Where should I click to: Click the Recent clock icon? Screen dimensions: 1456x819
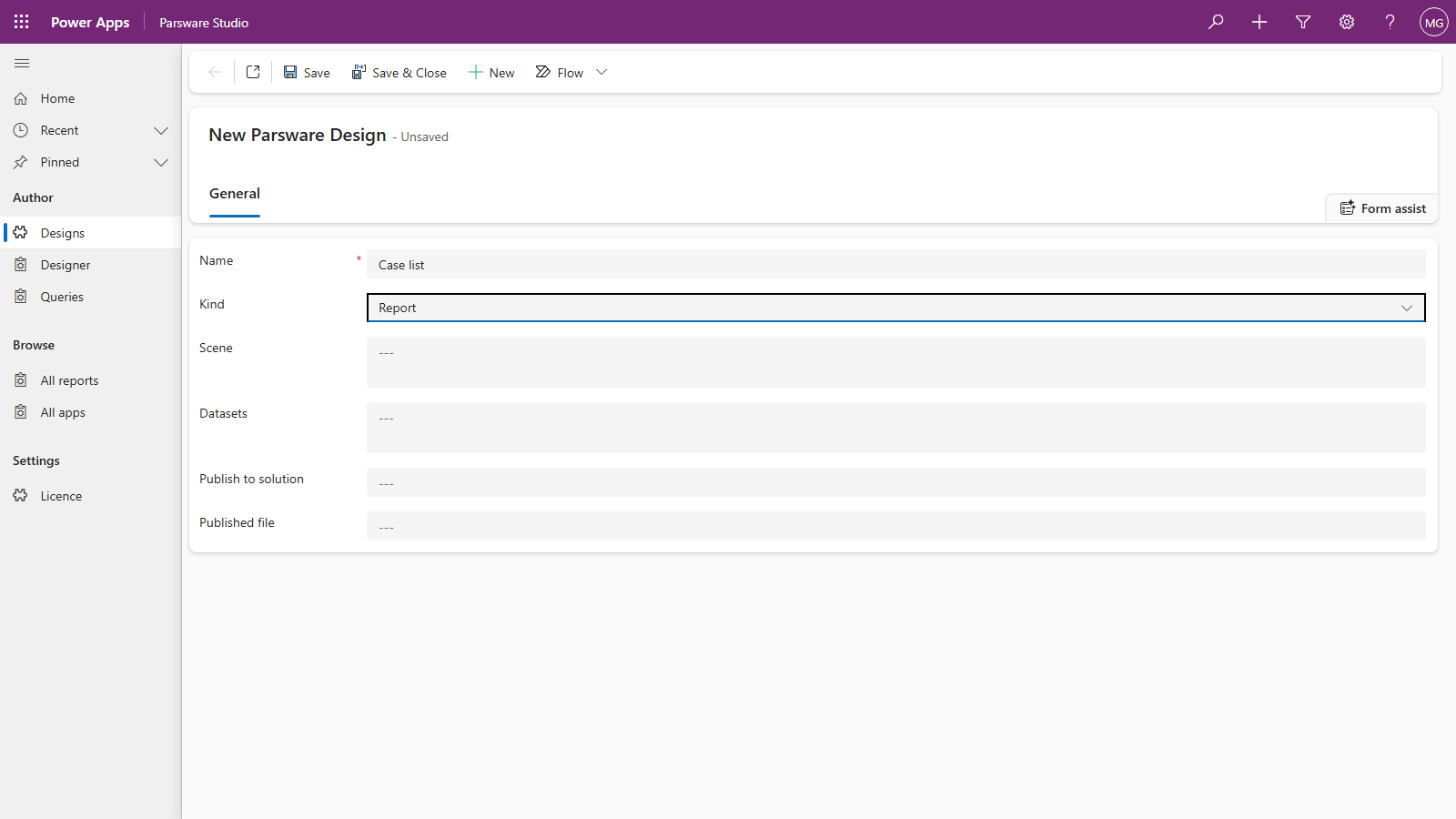pos(21,130)
